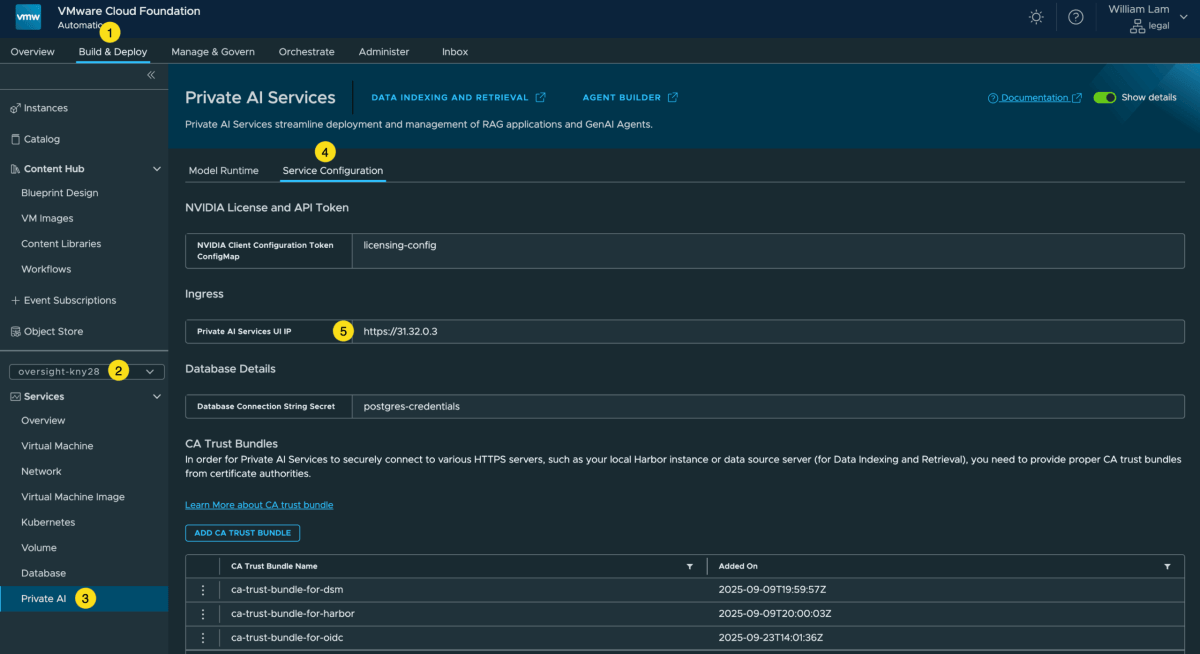Viewport: 1200px width, 654px height.
Task: Click the three-dot menu for ca-trust-bundle-for-dsm
Action: (203, 590)
